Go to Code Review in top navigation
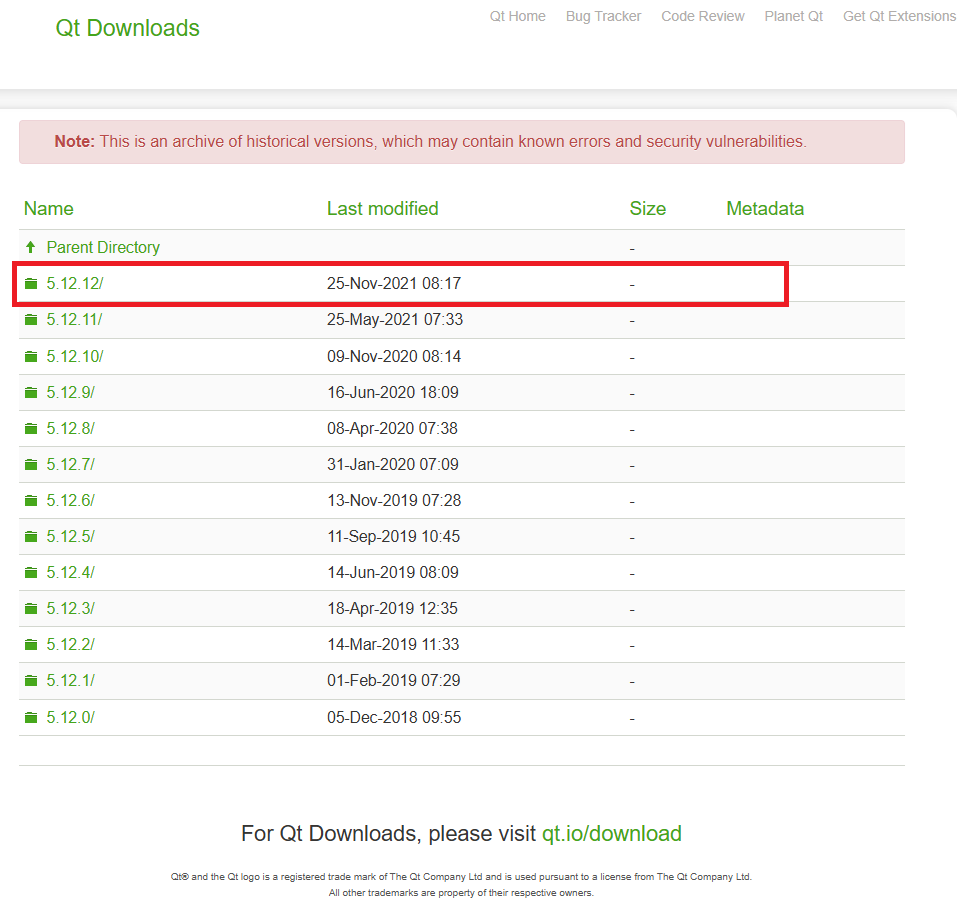The image size is (957, 905). coord(702,16)
